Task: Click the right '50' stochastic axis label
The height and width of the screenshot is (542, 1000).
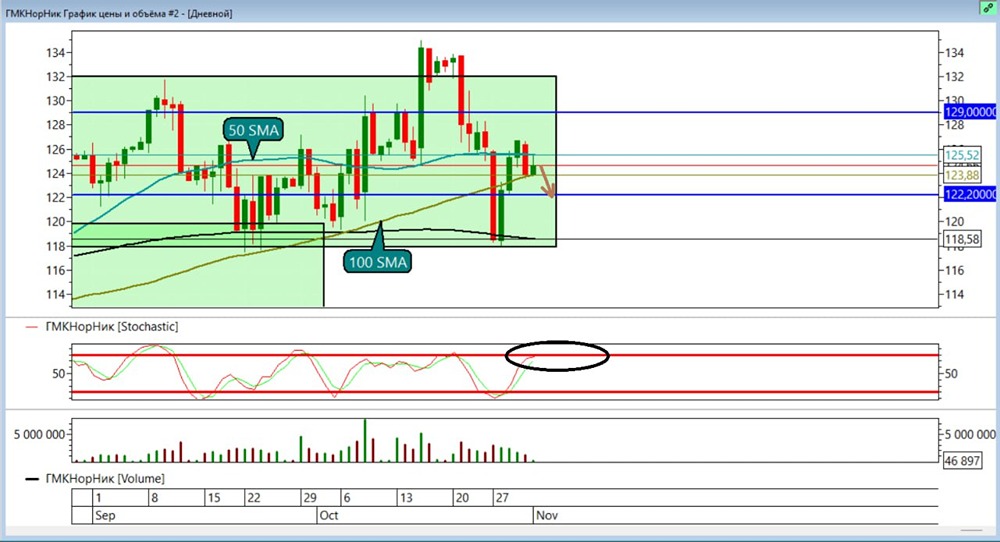Action: [x=951, y=374]
